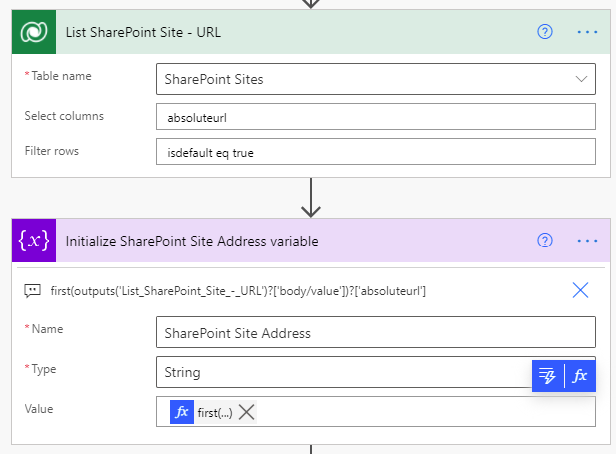Screen dimensions: 616x454
Task: Click the empty area of the Value field
Action: click(426, 412)
